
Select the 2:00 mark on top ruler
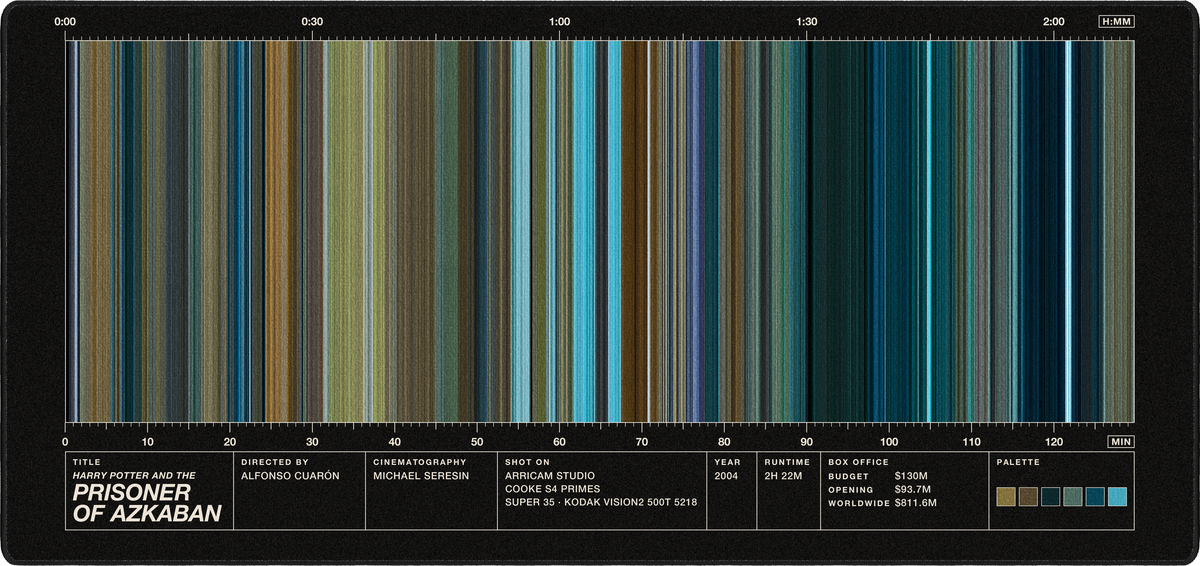[1053, 21]
